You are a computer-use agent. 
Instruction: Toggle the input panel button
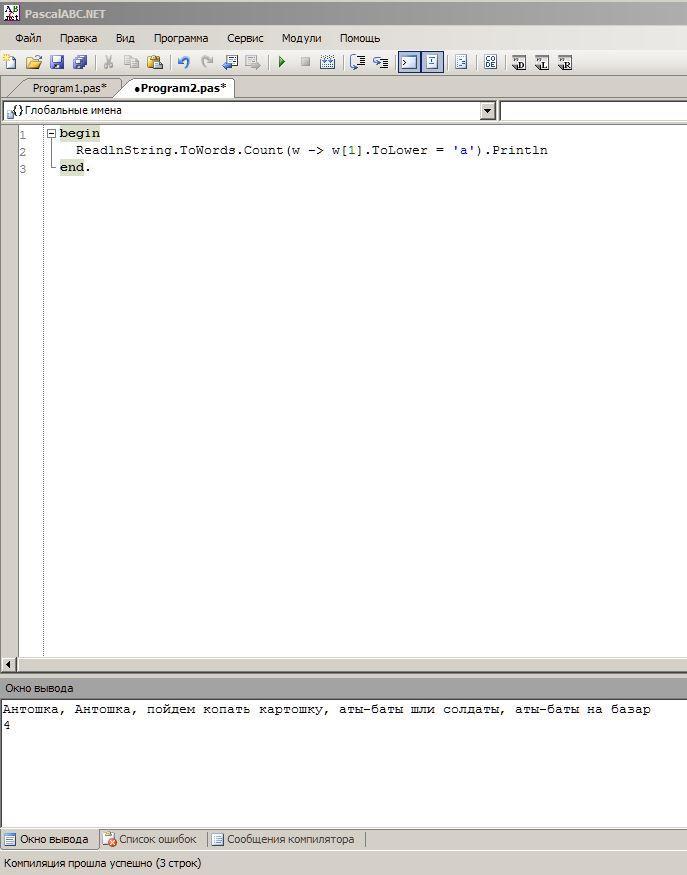tap(432, 62)
